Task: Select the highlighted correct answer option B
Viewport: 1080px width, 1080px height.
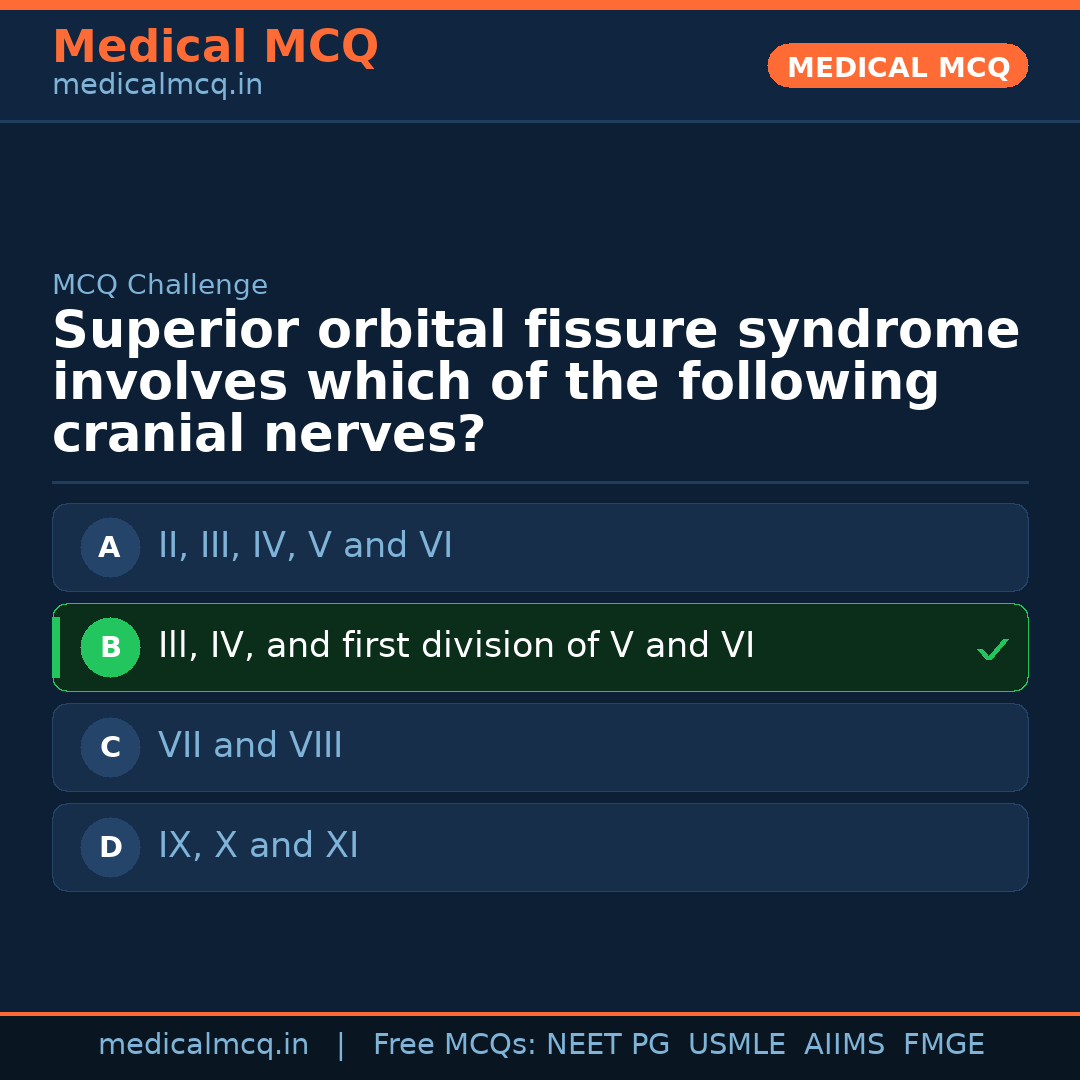Action: (540, 647)
